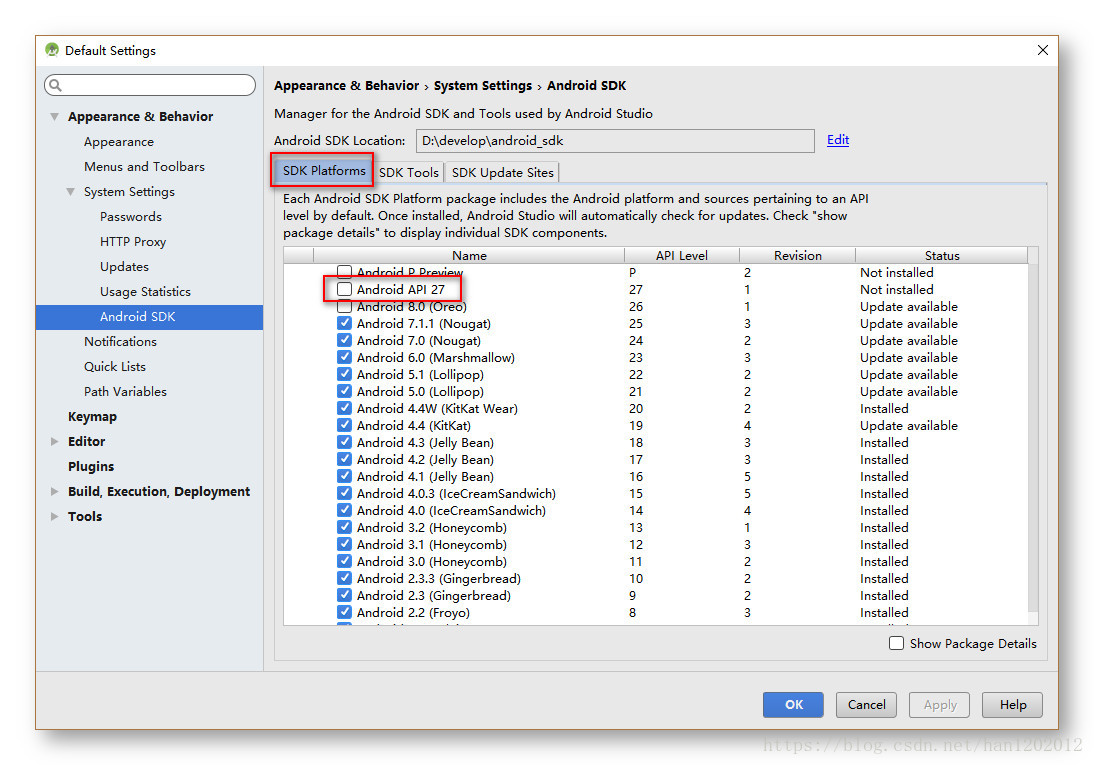Screen dimensions: 1094x765
Task: Open Path Variables settings
Action: click(x=125, y=392)
